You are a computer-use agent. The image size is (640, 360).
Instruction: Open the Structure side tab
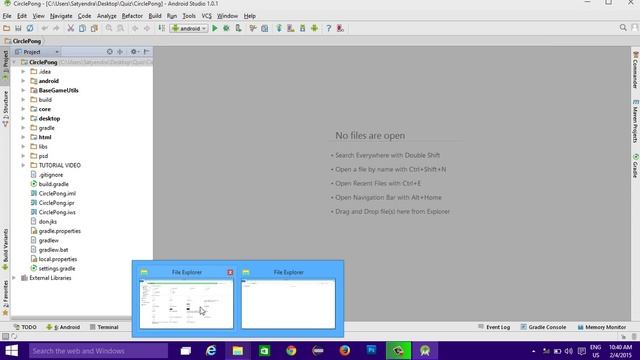tap(5, 108)
